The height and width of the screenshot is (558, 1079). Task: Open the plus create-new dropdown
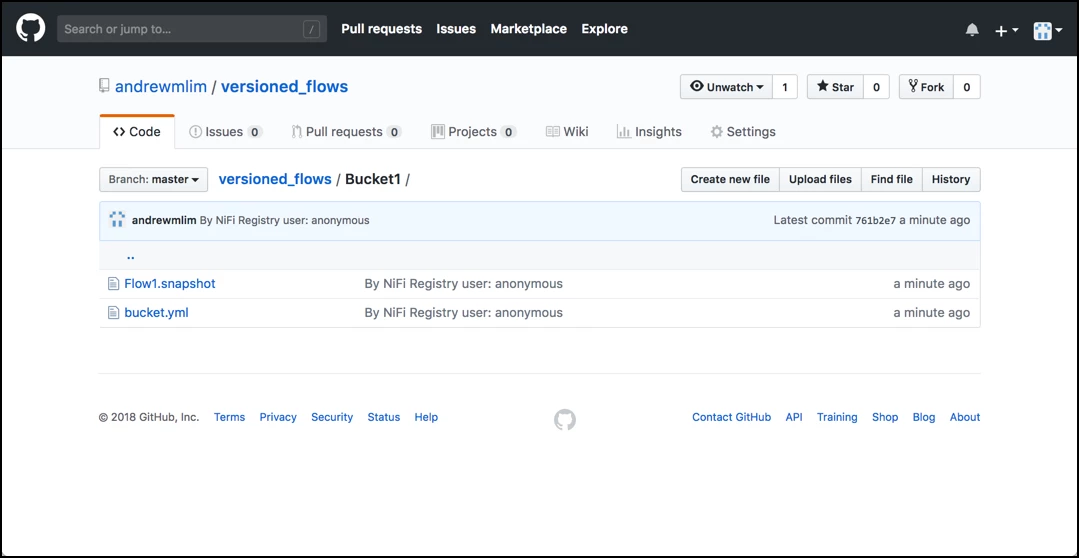[x=1005, y=30]
